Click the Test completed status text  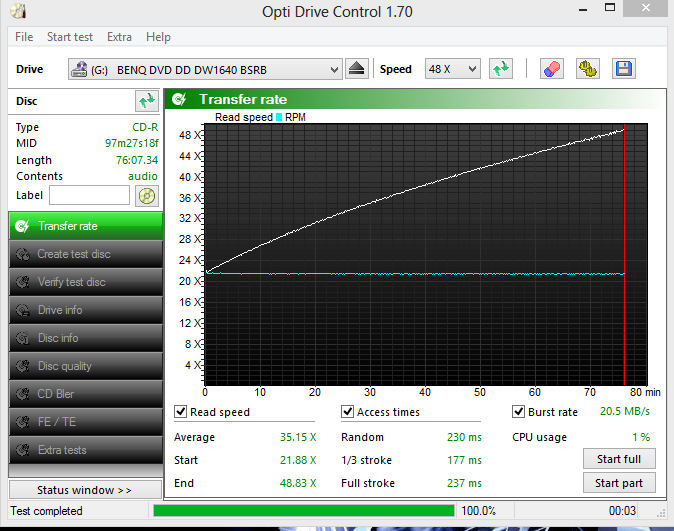(46, 511)
